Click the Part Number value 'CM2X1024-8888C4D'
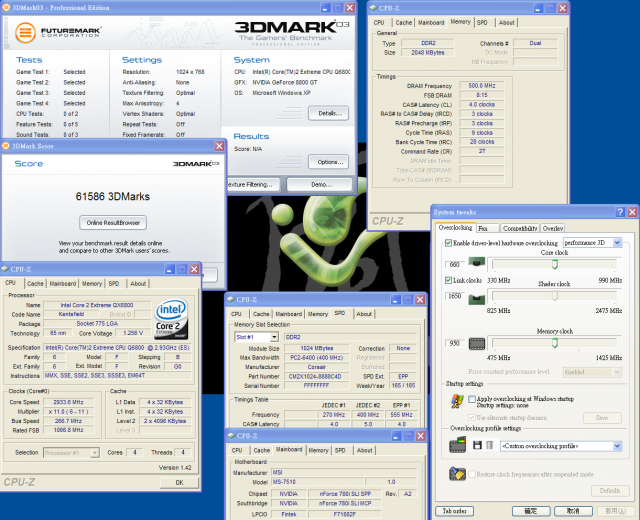 [316, 376]
